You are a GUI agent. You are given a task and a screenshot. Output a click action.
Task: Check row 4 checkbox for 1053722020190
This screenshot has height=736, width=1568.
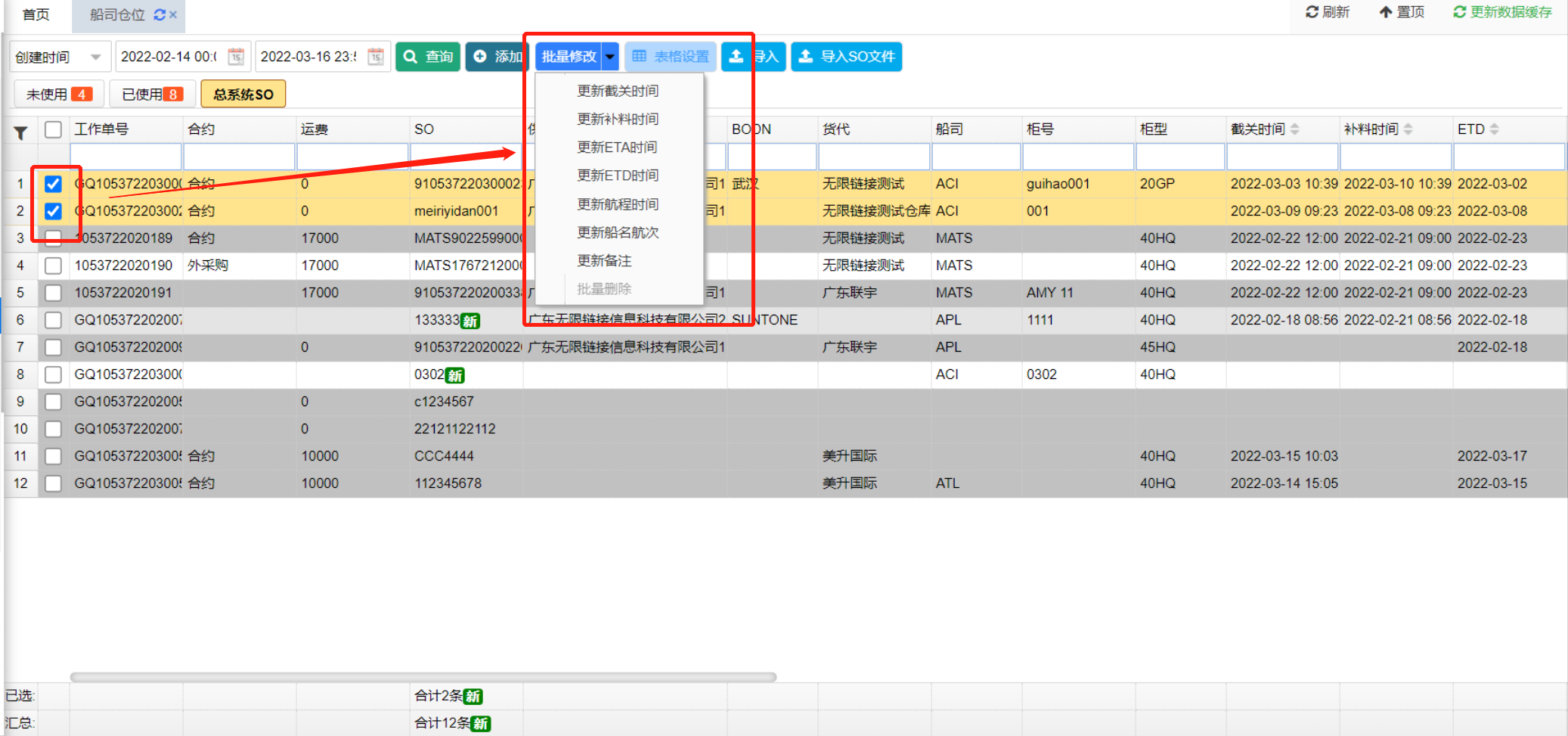(53, 266)
